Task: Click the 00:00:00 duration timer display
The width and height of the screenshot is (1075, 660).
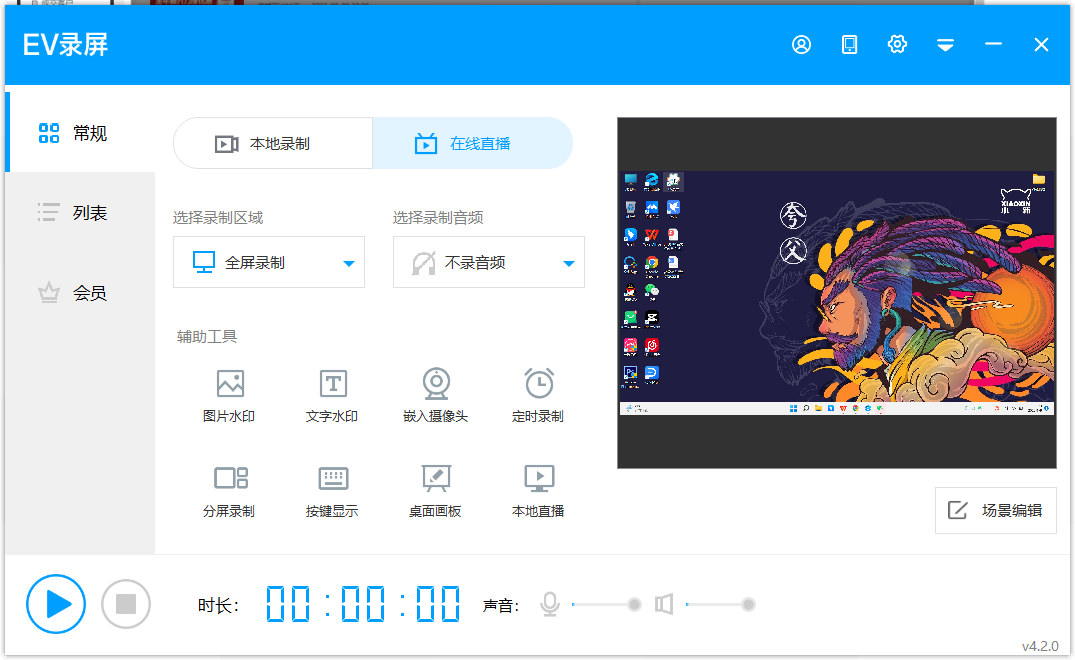Action: click(363, 604)
